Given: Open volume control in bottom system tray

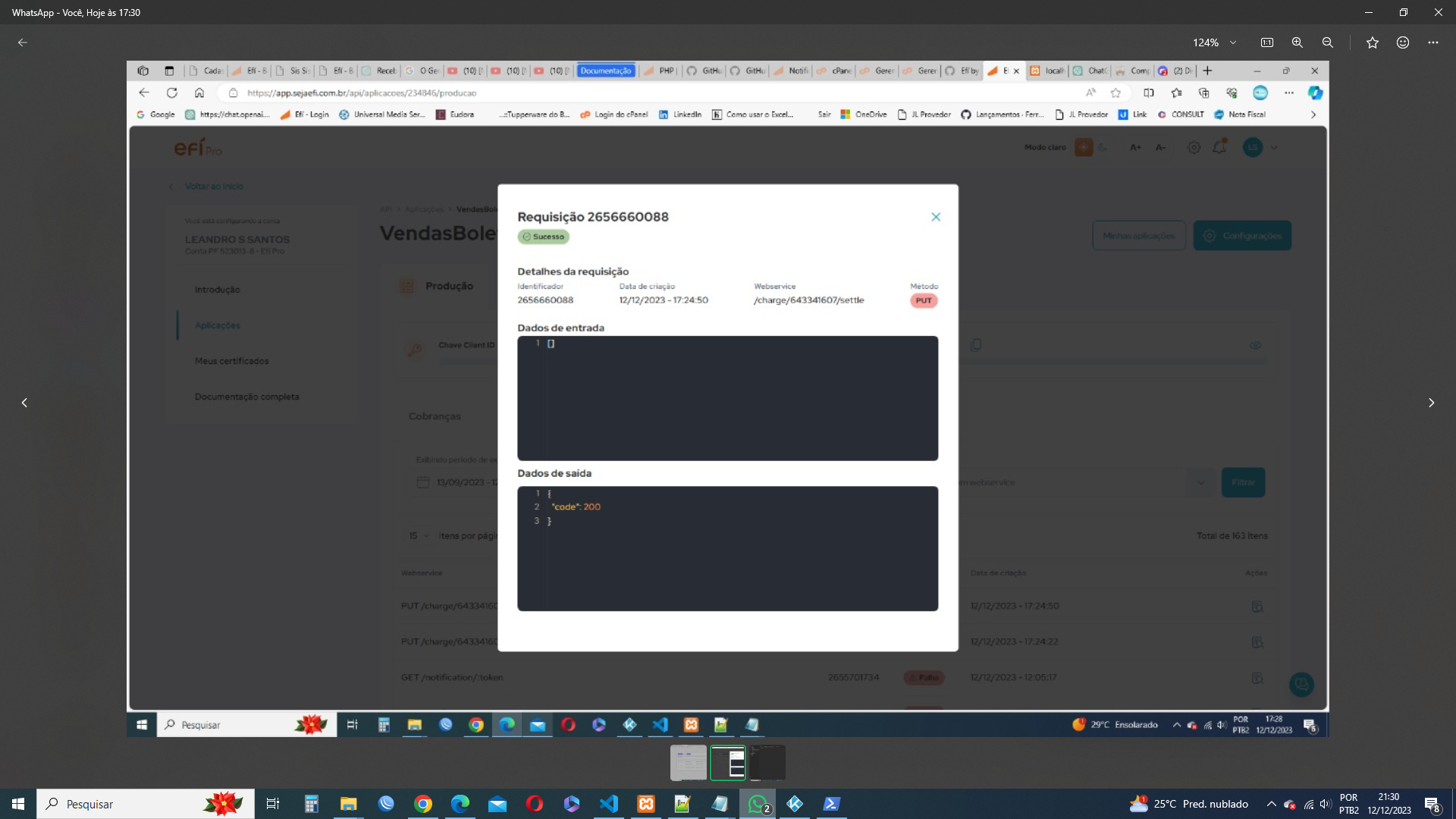Looking at the screenshot, I should (1326, 804).
